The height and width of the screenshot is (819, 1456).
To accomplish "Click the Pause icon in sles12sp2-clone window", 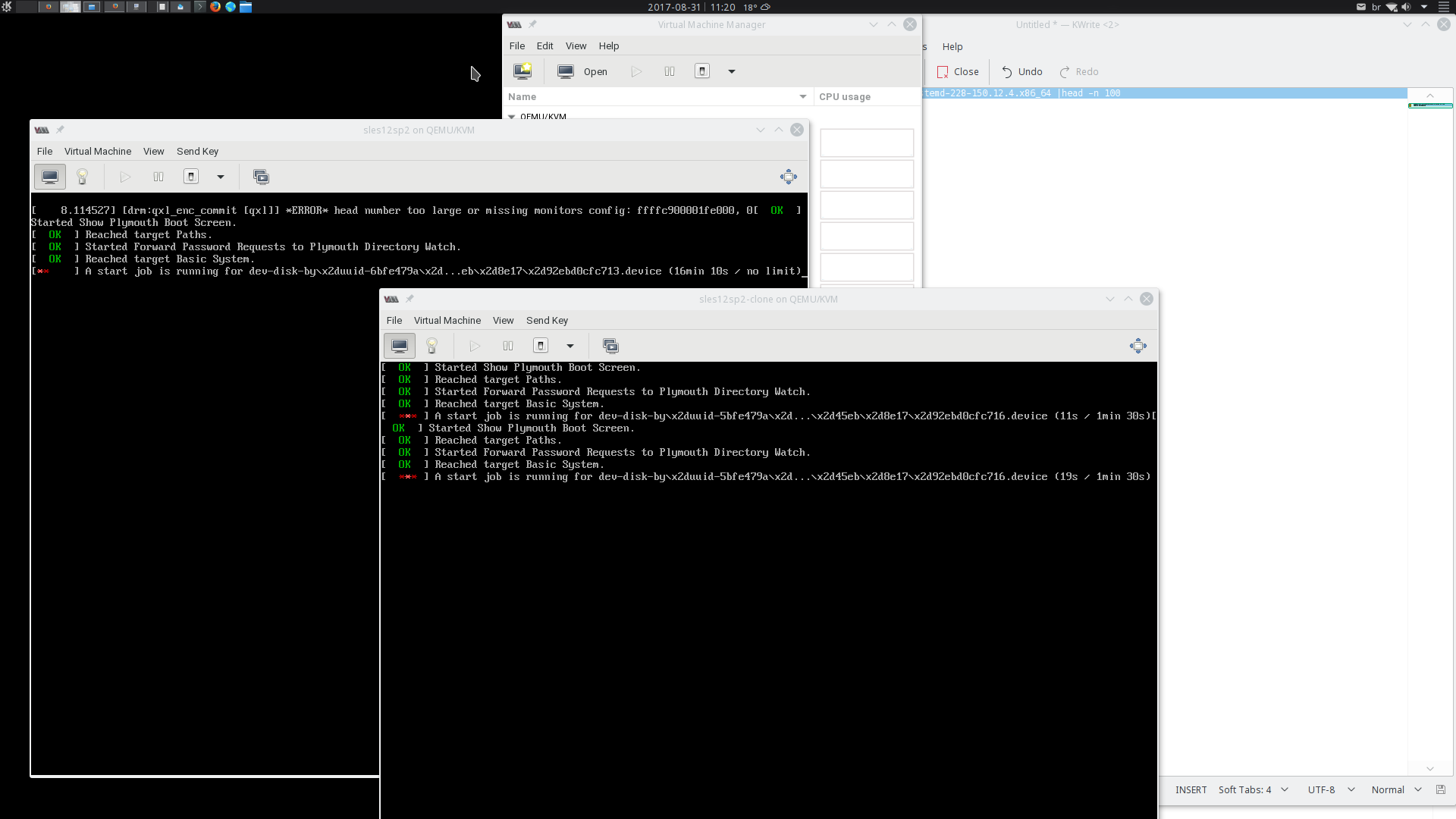I will coord(508,346).
